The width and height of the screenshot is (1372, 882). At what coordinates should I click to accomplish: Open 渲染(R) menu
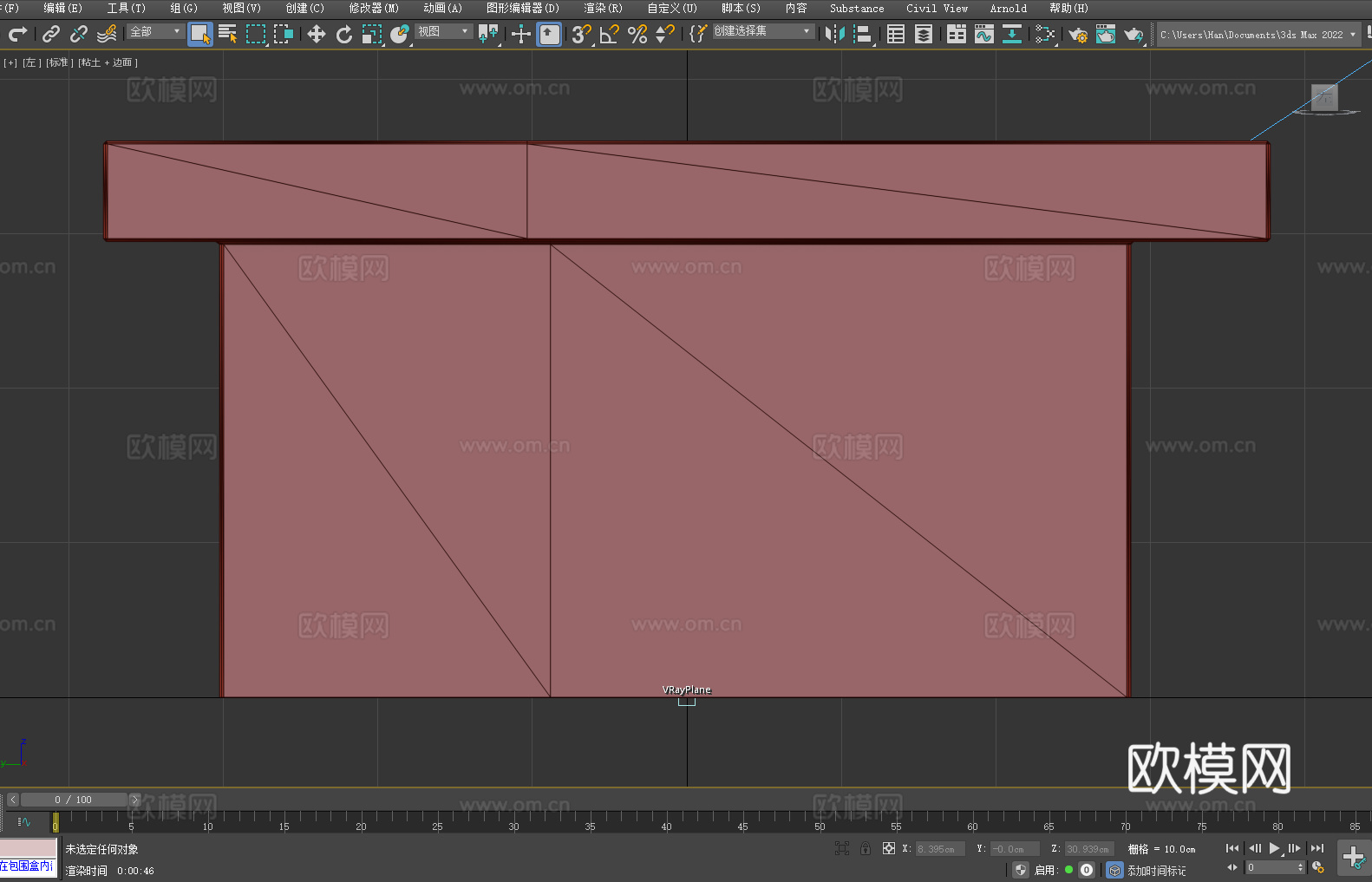603,8
